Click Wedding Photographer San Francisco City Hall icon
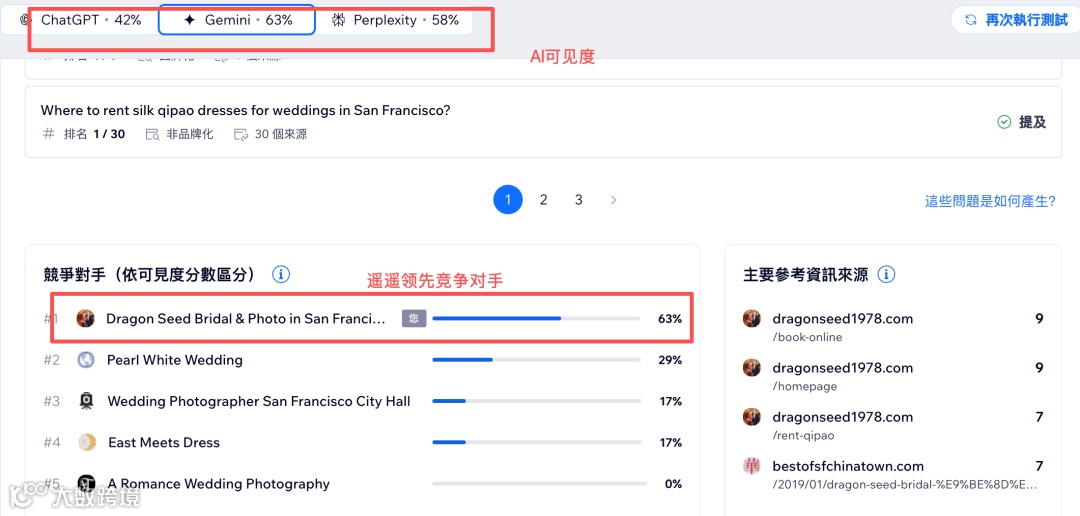This screenshot has width=1080, height=516. point(86,401)
